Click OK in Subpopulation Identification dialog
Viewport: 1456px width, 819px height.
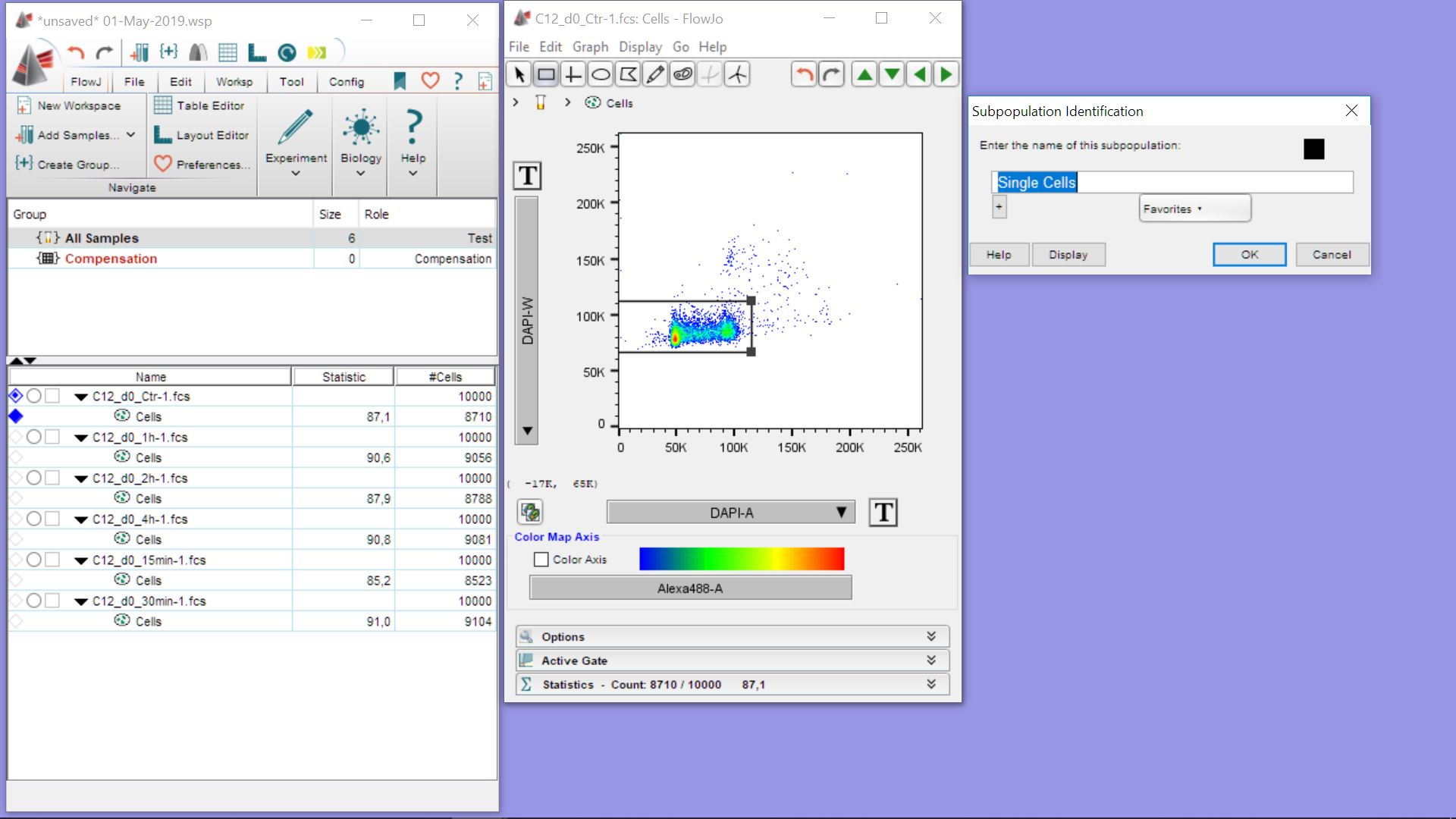point(1249,255)
